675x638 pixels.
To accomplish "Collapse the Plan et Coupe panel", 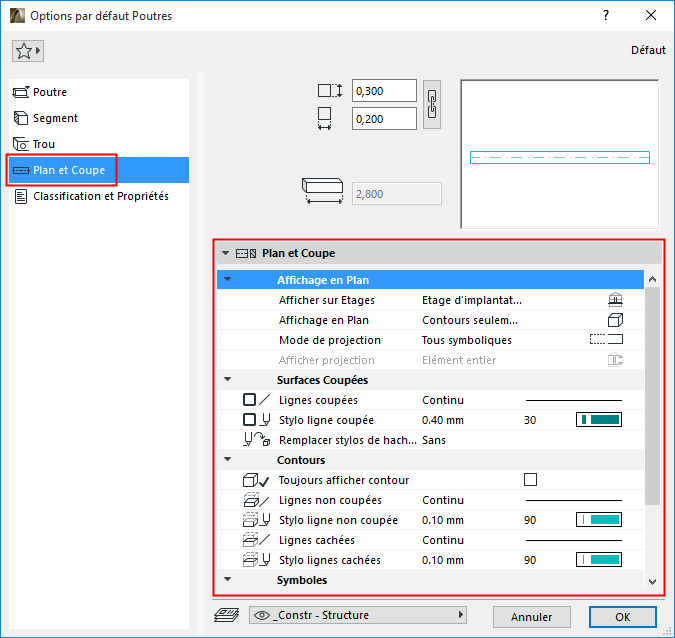I will click(x=225, y=254).
